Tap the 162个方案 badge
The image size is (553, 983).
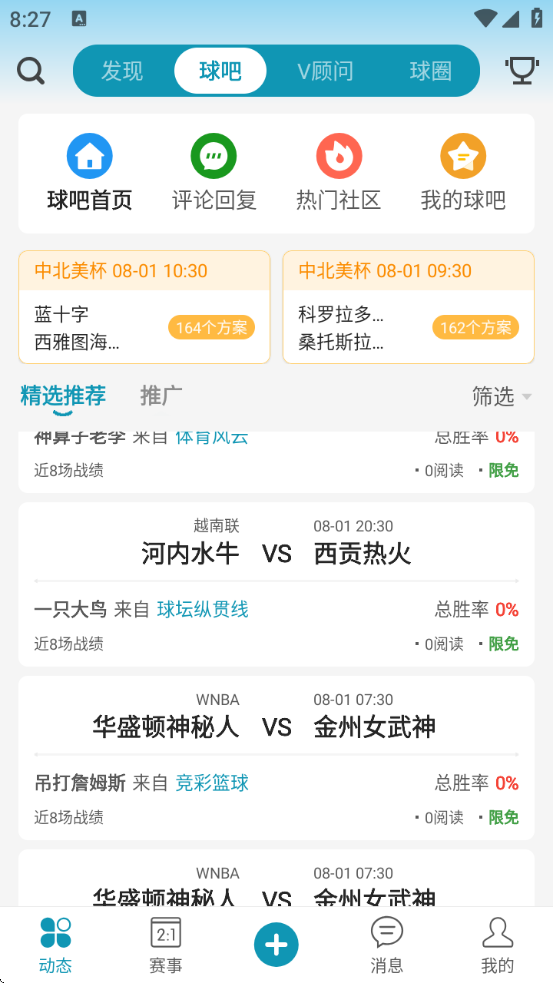(x=476, y=327)
